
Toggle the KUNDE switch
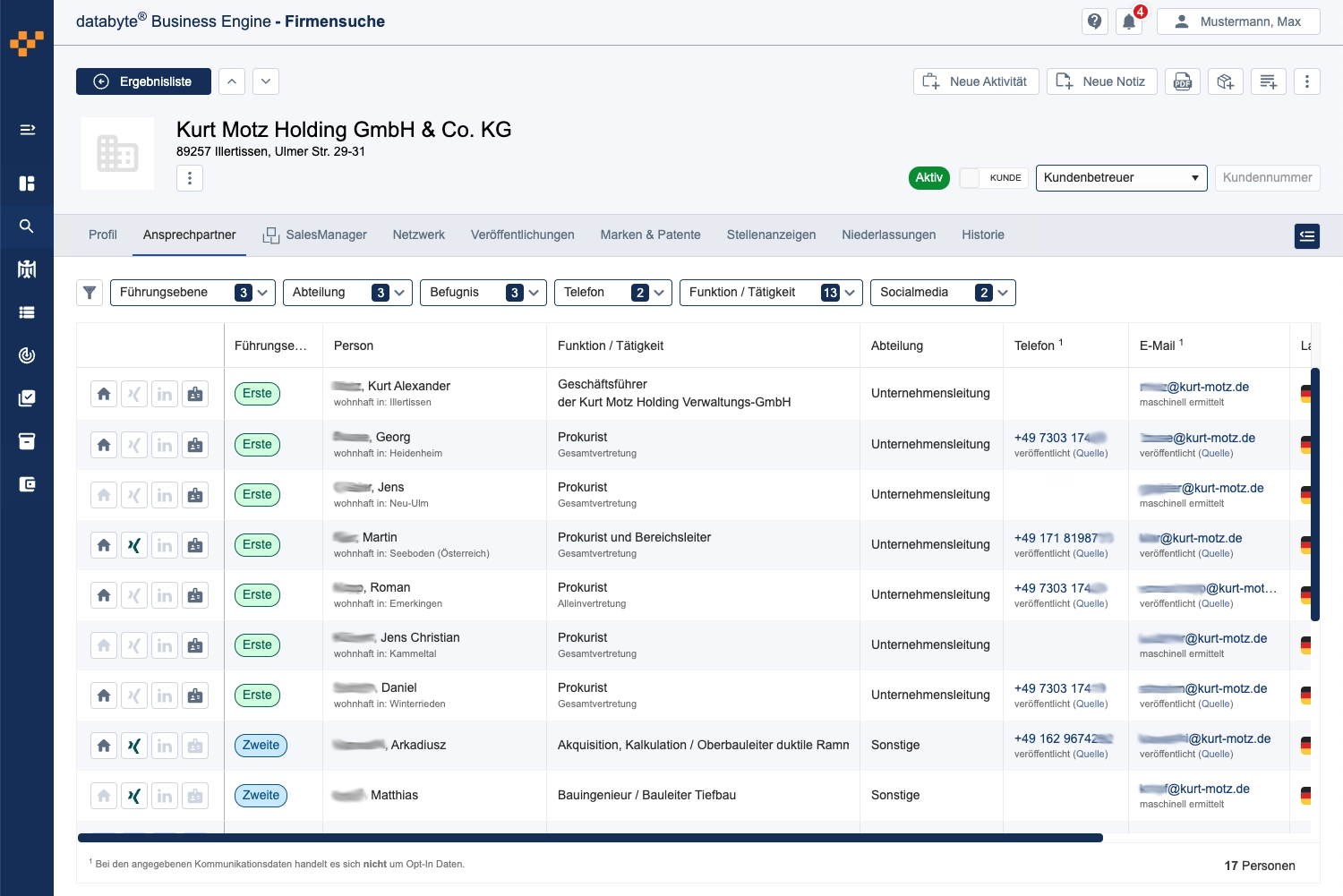click(970, 178)
